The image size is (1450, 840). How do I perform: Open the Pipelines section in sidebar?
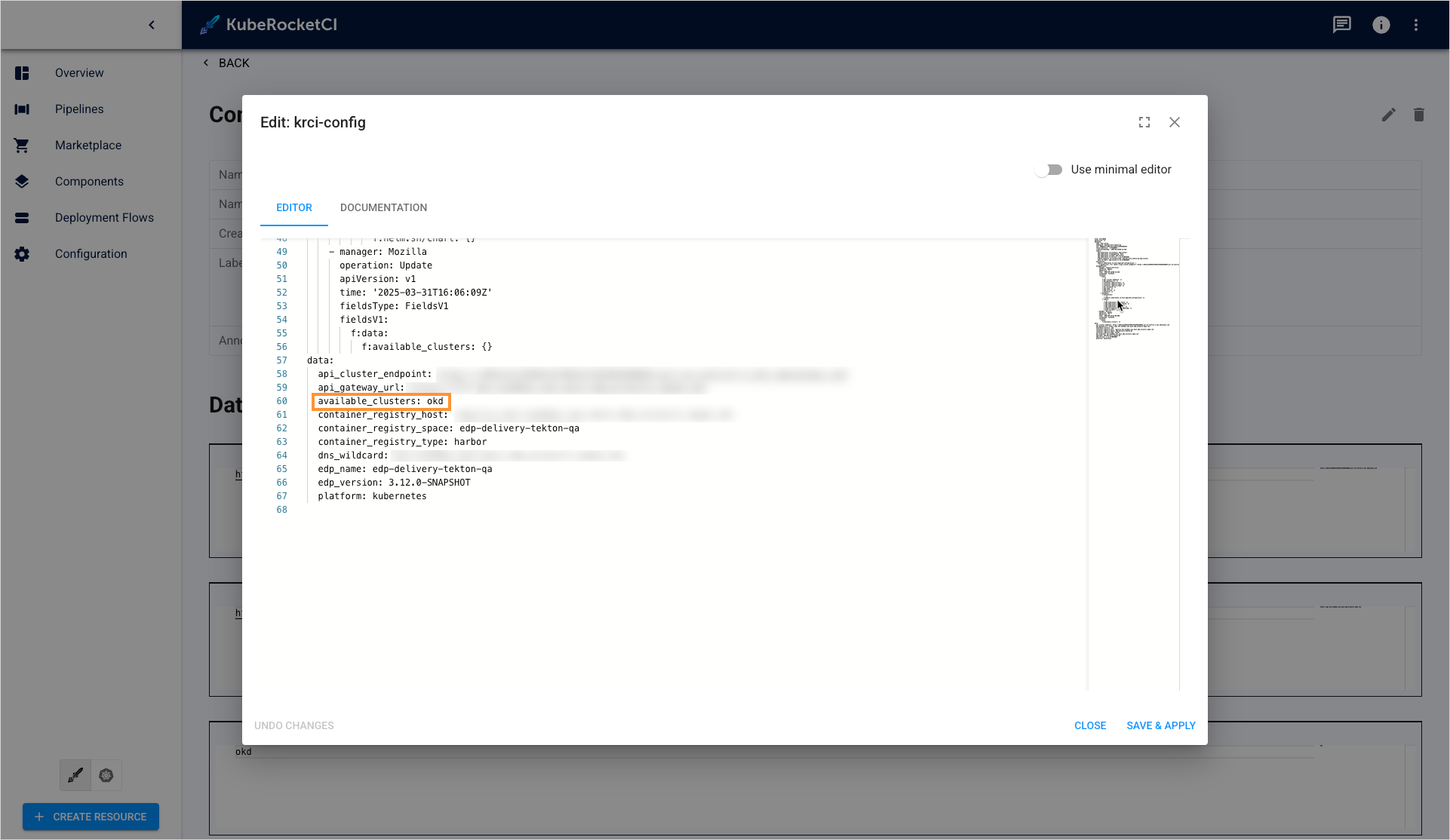[78, 109]
